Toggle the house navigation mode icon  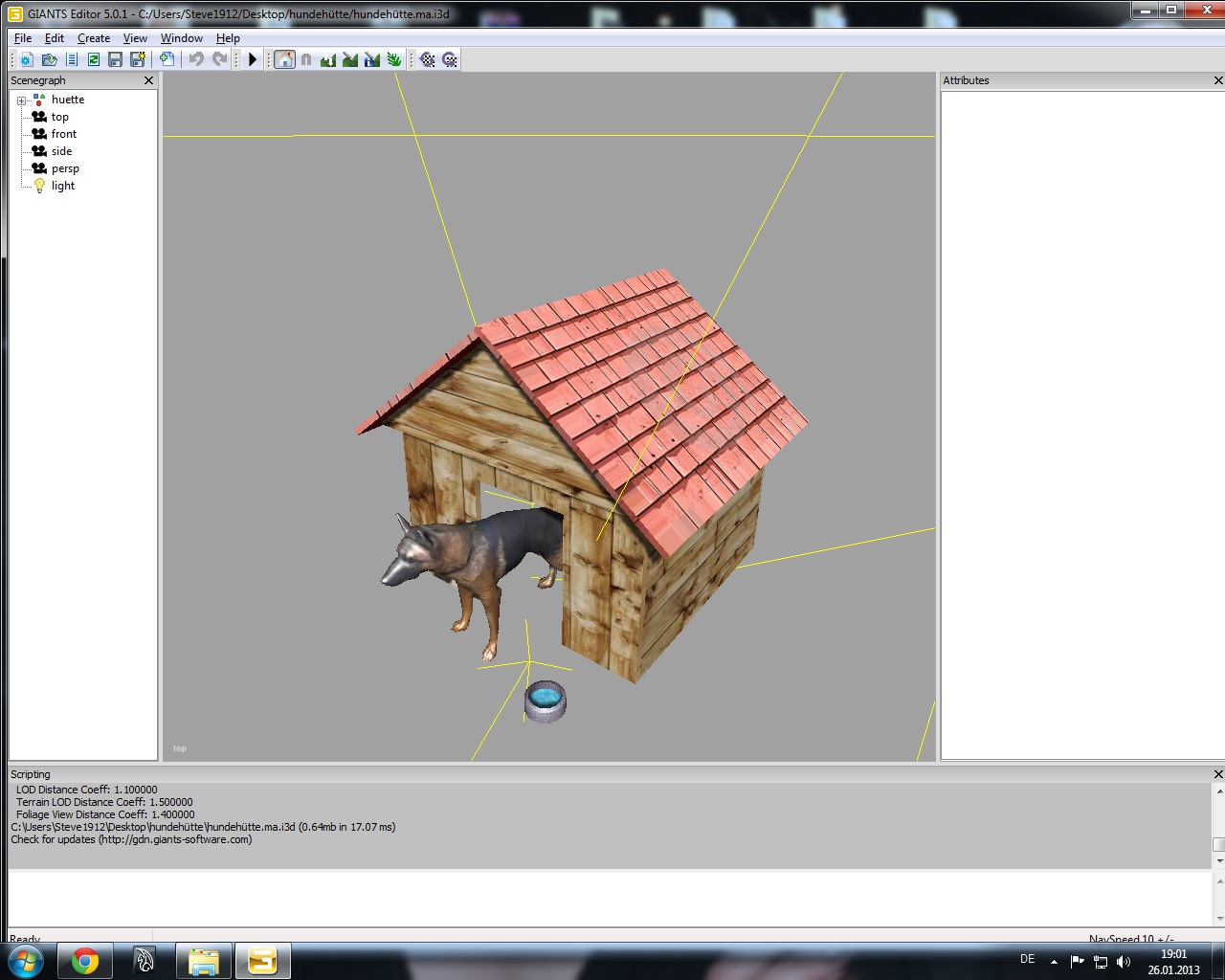click(x=284, y=59)
